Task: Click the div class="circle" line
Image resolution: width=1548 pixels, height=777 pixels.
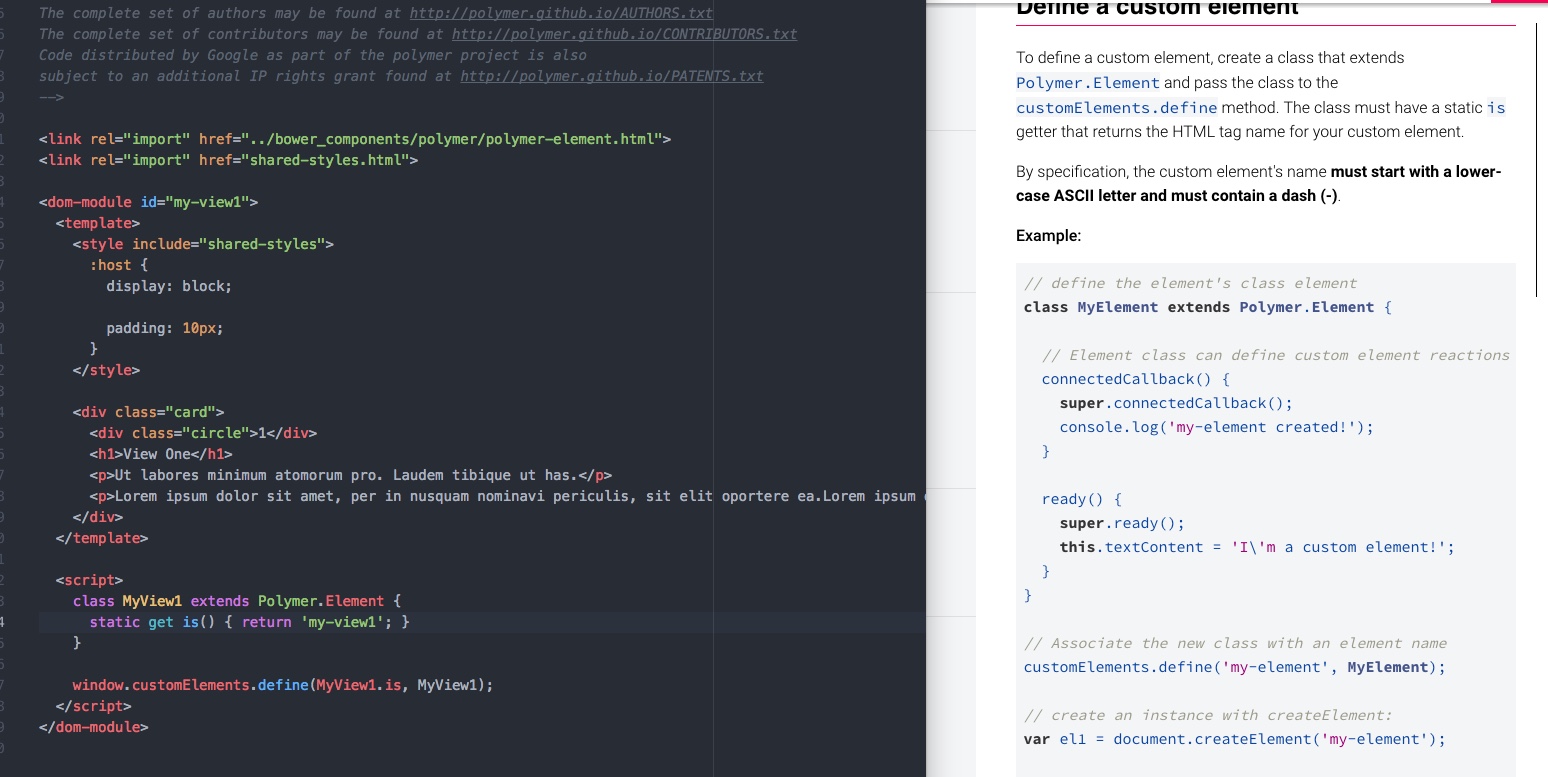Action: (x=203, y=433)
